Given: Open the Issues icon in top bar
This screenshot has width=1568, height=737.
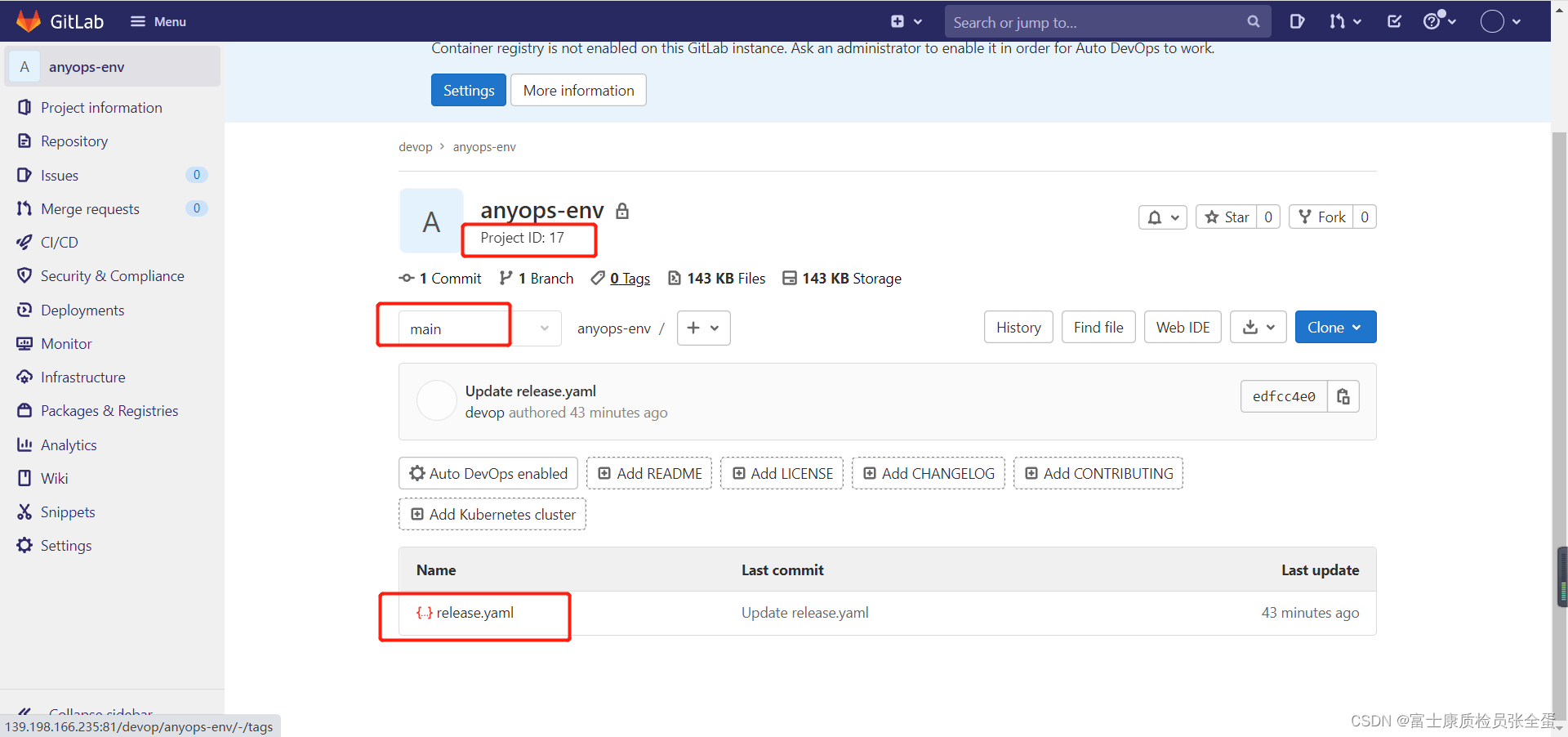Looking at the screenshot, I should tap(1297, 21).
